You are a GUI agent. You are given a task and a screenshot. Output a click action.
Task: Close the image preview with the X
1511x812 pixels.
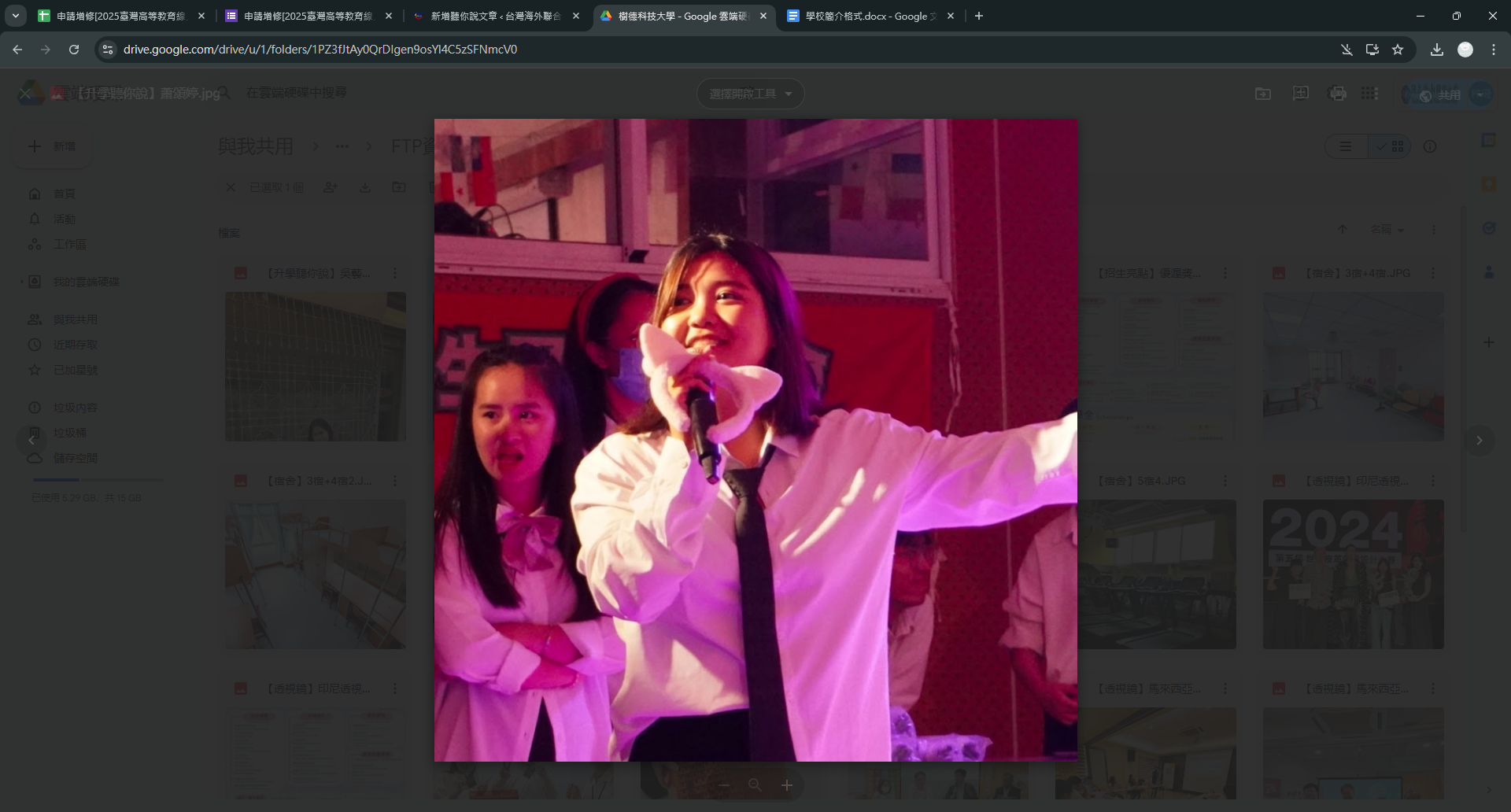pyautogui.click(x=25, y=94)
